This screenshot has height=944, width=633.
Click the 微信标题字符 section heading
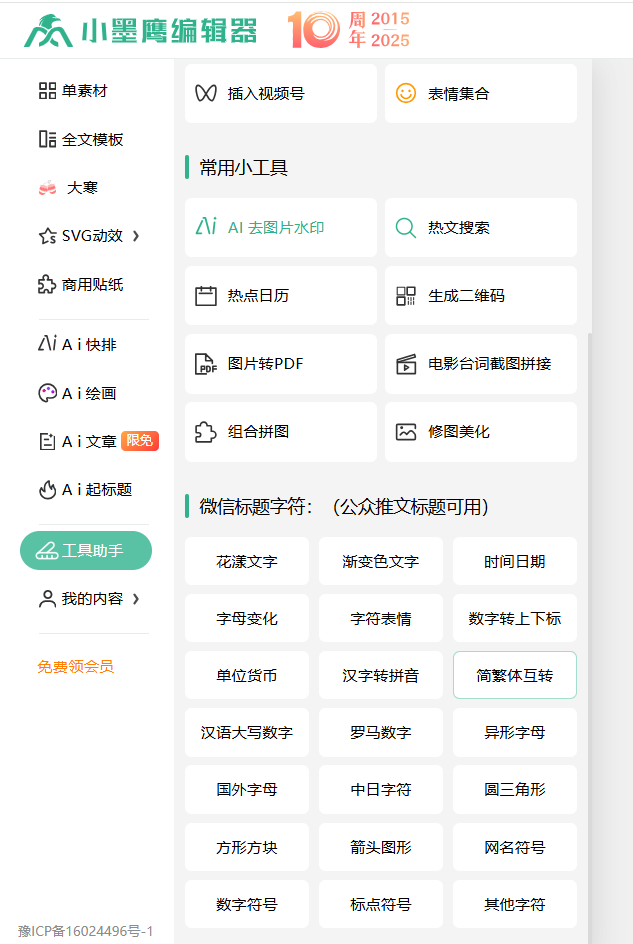click(344, 506)
